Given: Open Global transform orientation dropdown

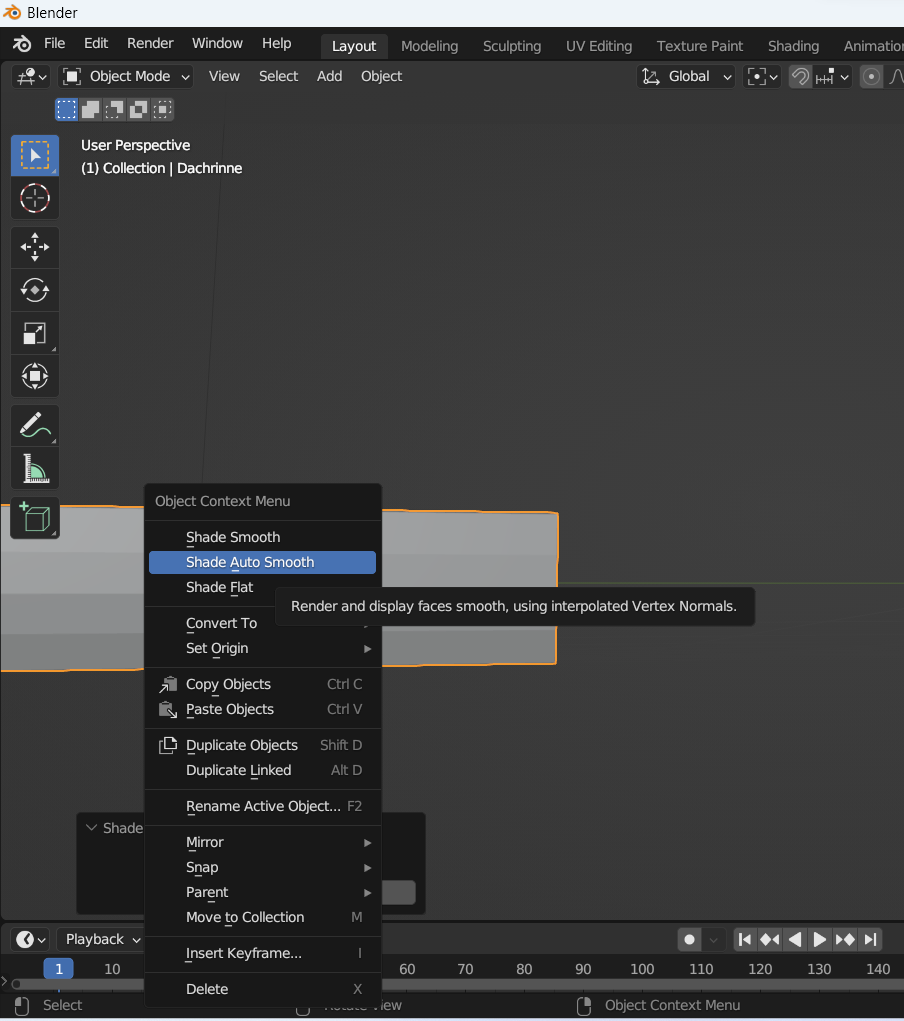Looking at the screenshot, I should pyautogui.click(x=686, y=77).
